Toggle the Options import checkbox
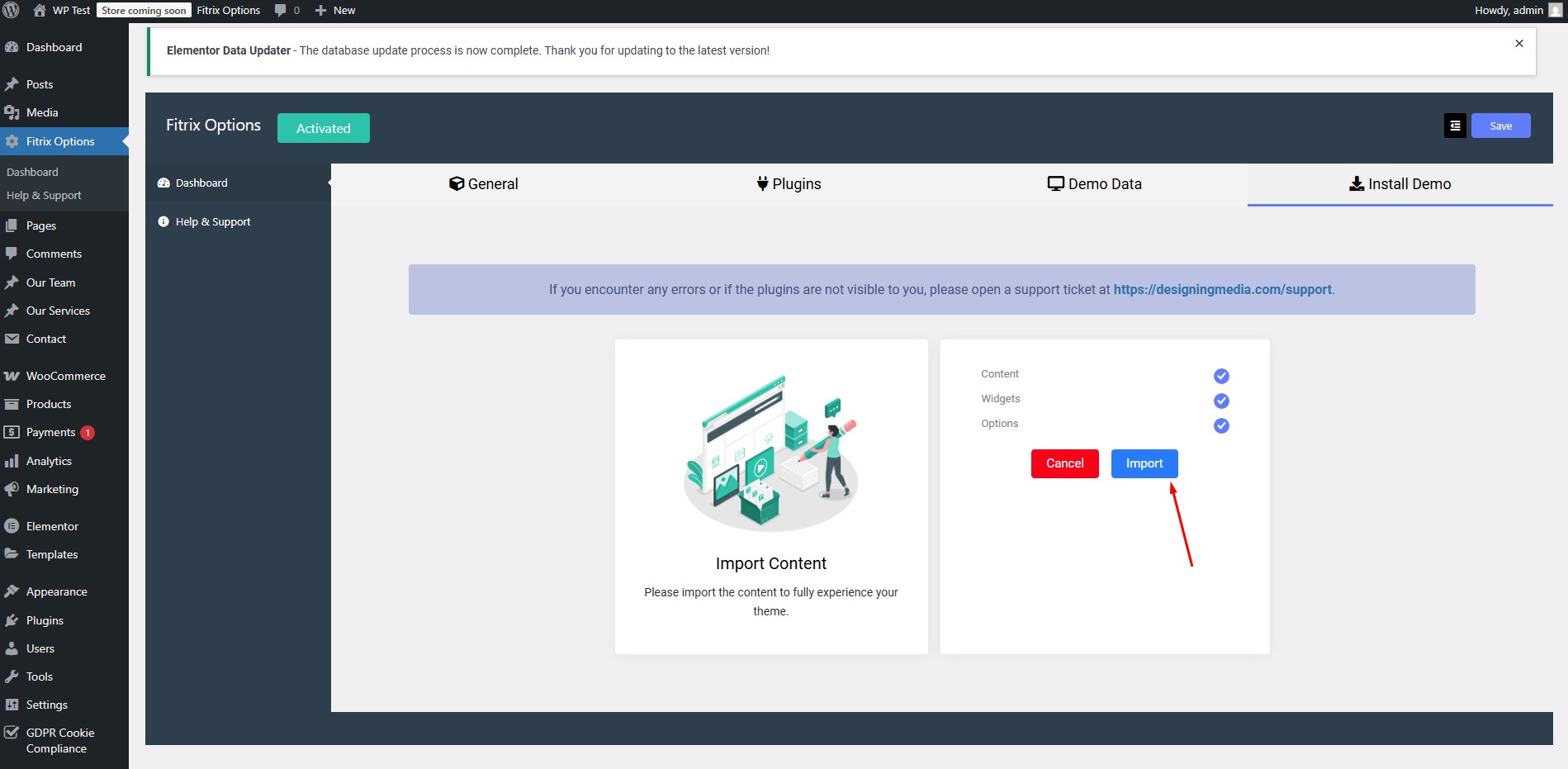1568x769 pixels. (x=1221, y=425)
